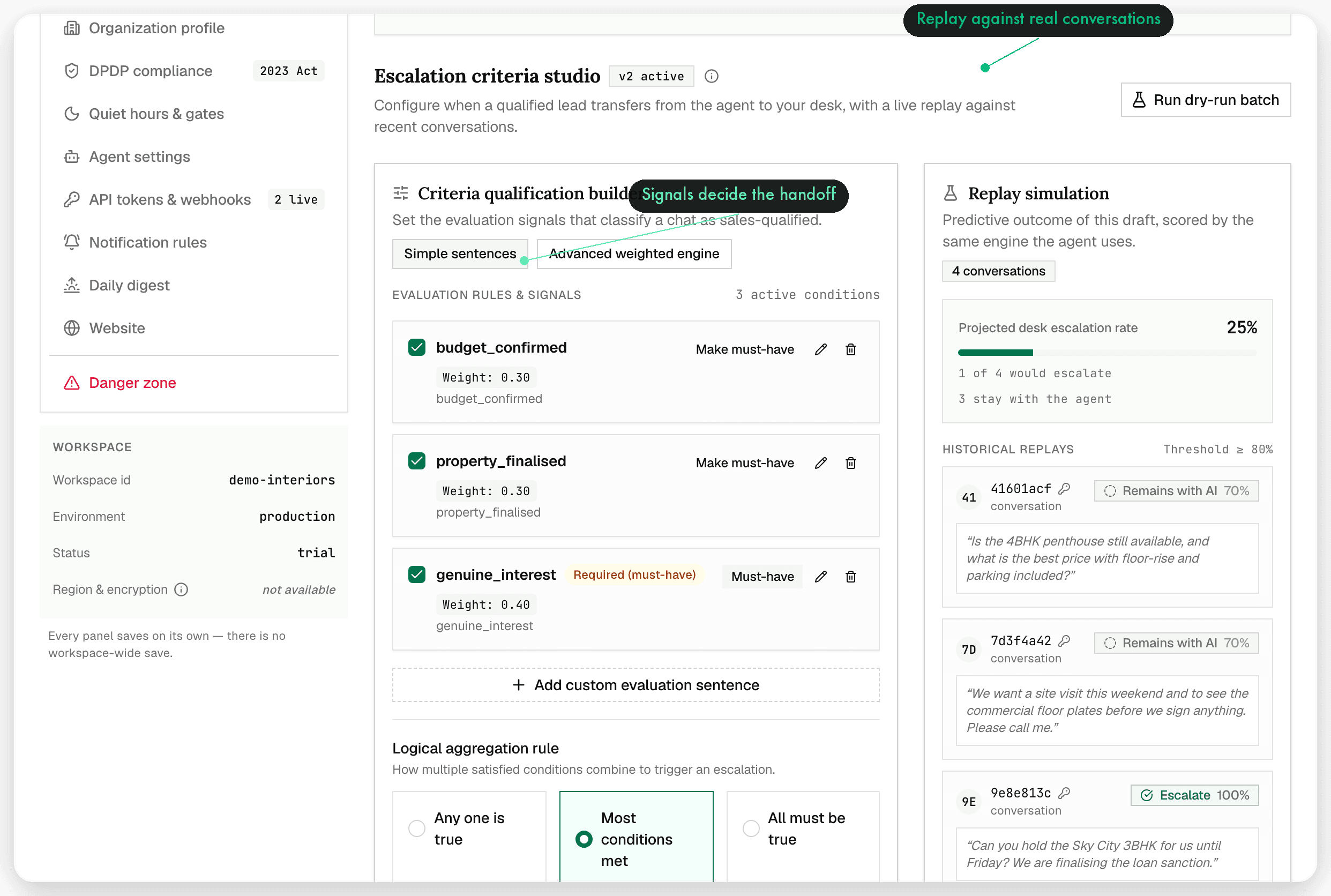
Task: Edit the budget_confirmed rule with pencil icon
Action: tap(821, 349)
